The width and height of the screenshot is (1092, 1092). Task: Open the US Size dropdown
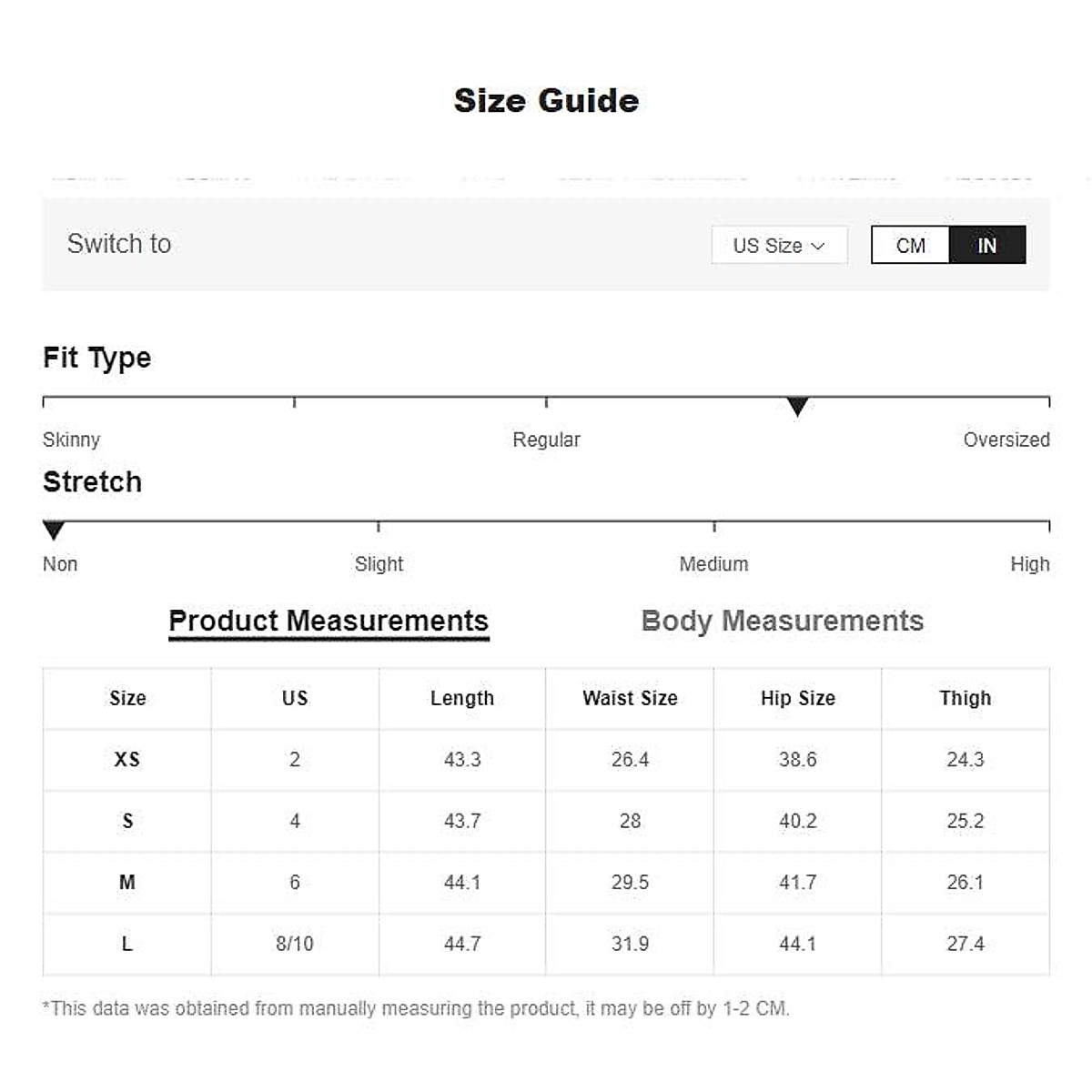778,246
